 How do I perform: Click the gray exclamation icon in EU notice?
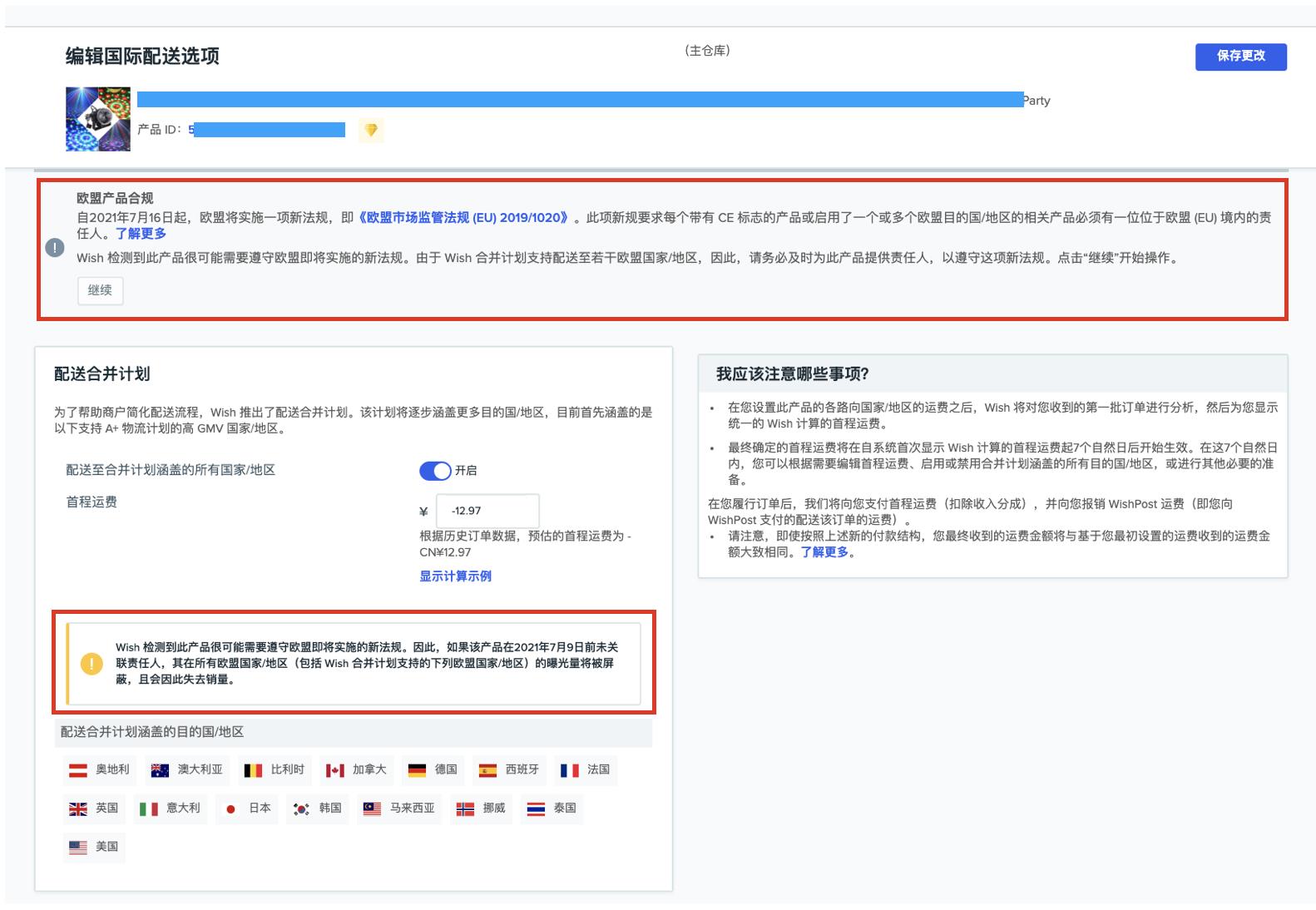point(55,248)
